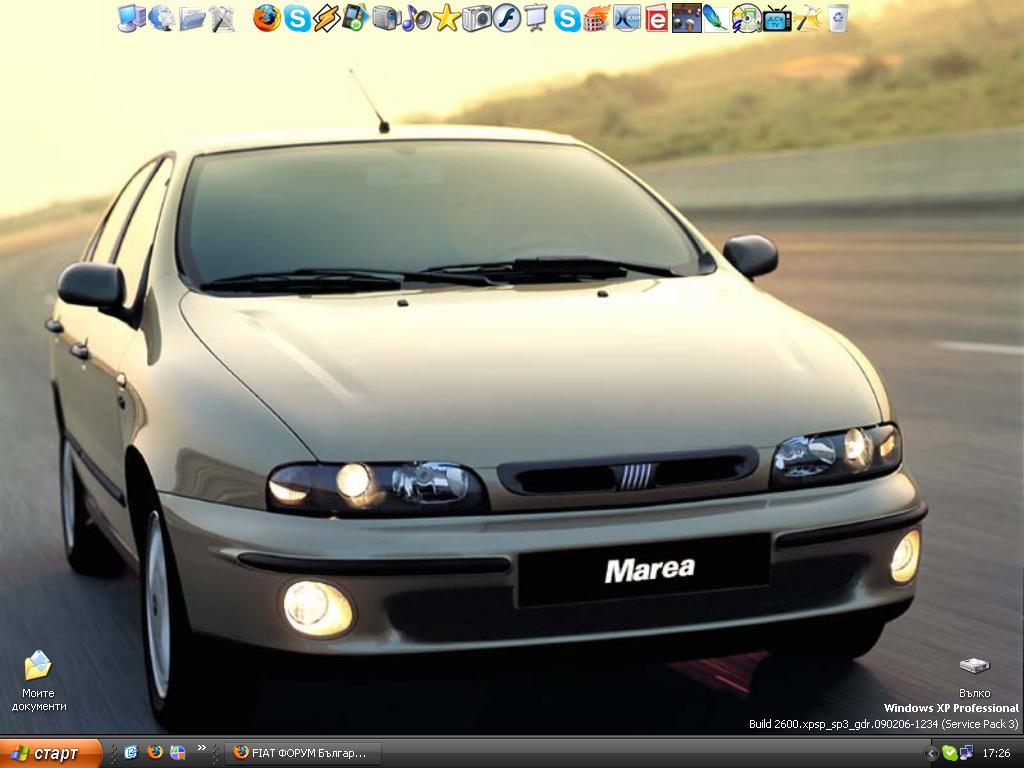Viewport: 1024px width, 768px height.
Task: Open the presentation screen icon in the dock
Action: pos(536,18)
